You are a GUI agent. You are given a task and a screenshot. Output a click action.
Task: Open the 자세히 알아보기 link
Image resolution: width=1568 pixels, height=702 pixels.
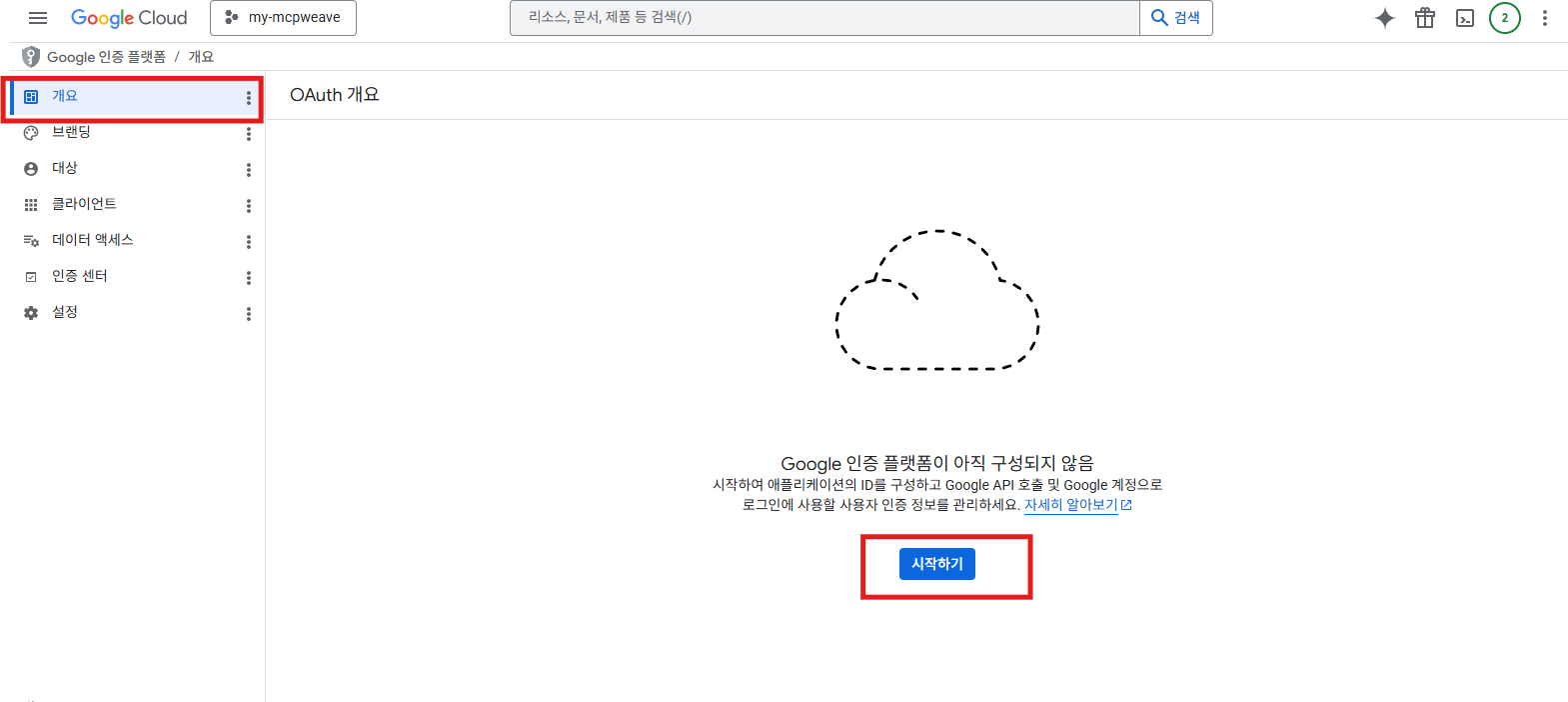(x=1078, y=505)
